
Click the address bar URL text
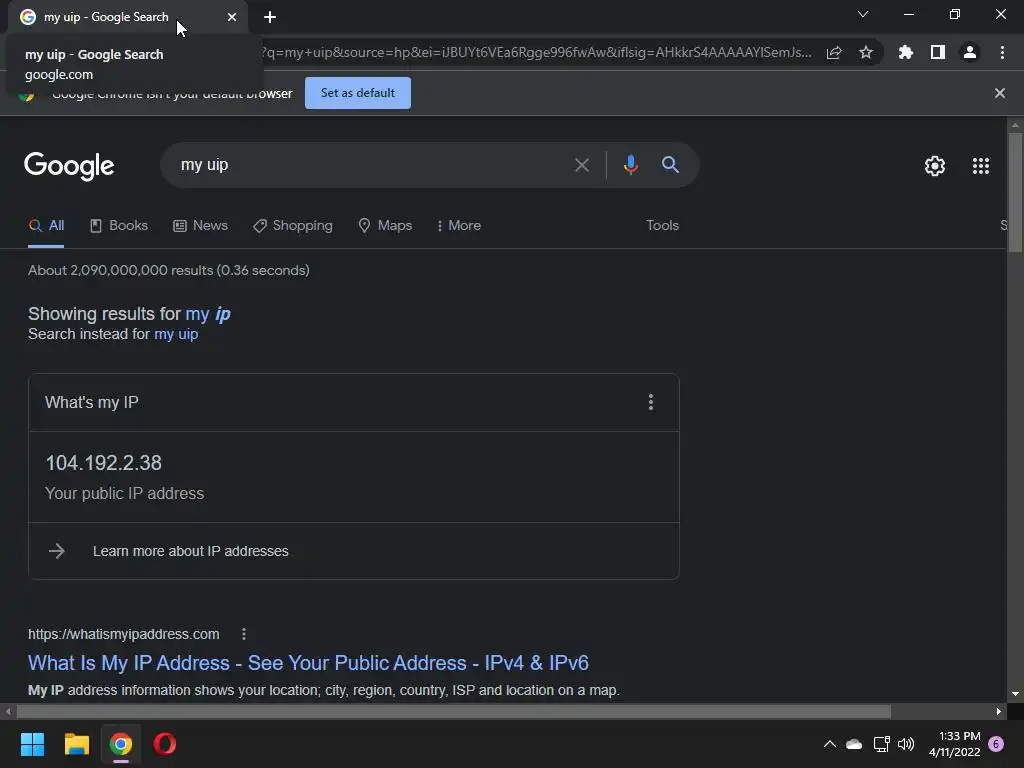tap(536, 53)
